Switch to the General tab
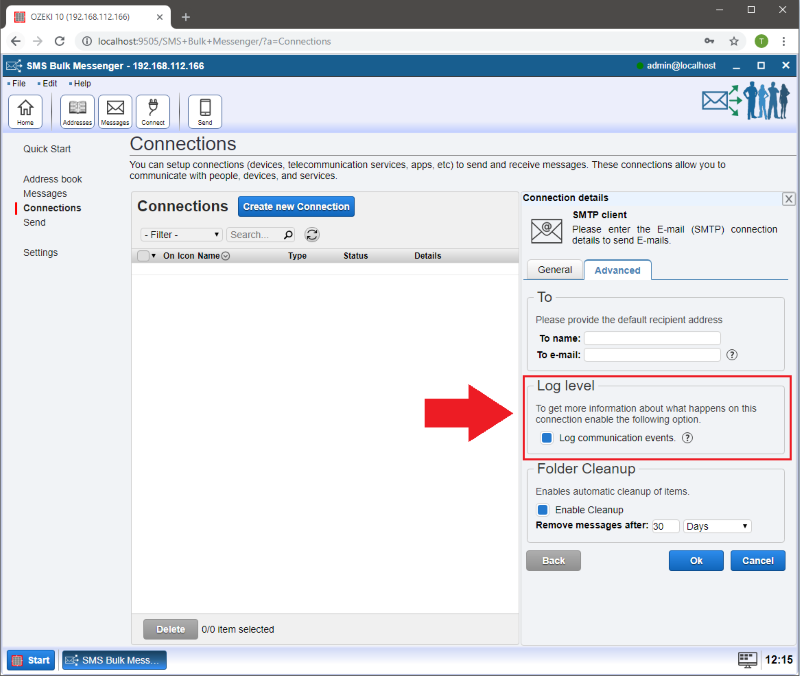This screenshot has height=676, width=800. tap(555, 270)
